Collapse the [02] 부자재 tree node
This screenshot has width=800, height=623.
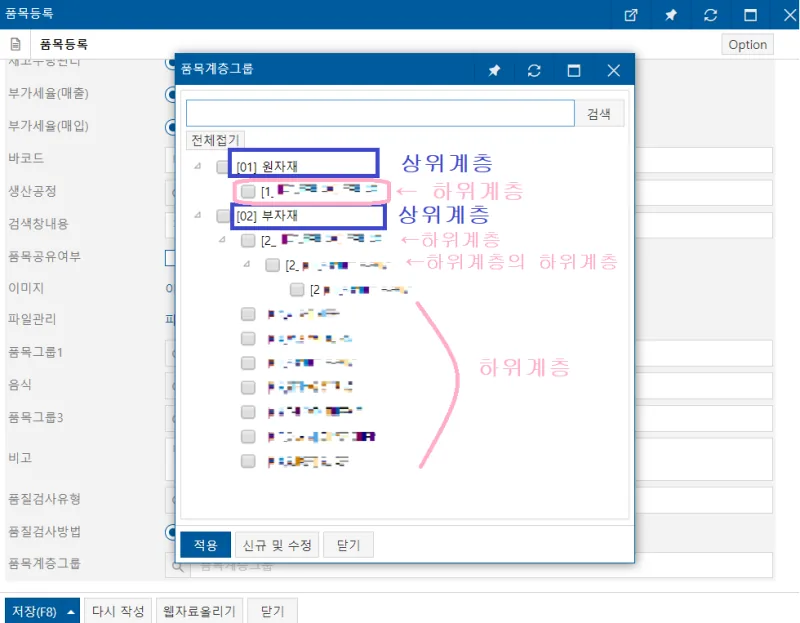pyautogui.click(x=197, y=215)
